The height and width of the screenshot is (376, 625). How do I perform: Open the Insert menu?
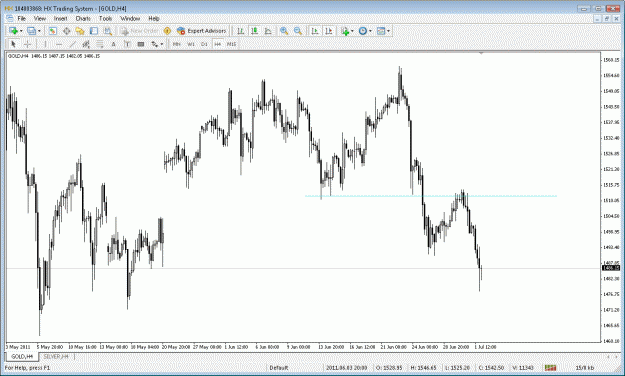tap(61, 18)
